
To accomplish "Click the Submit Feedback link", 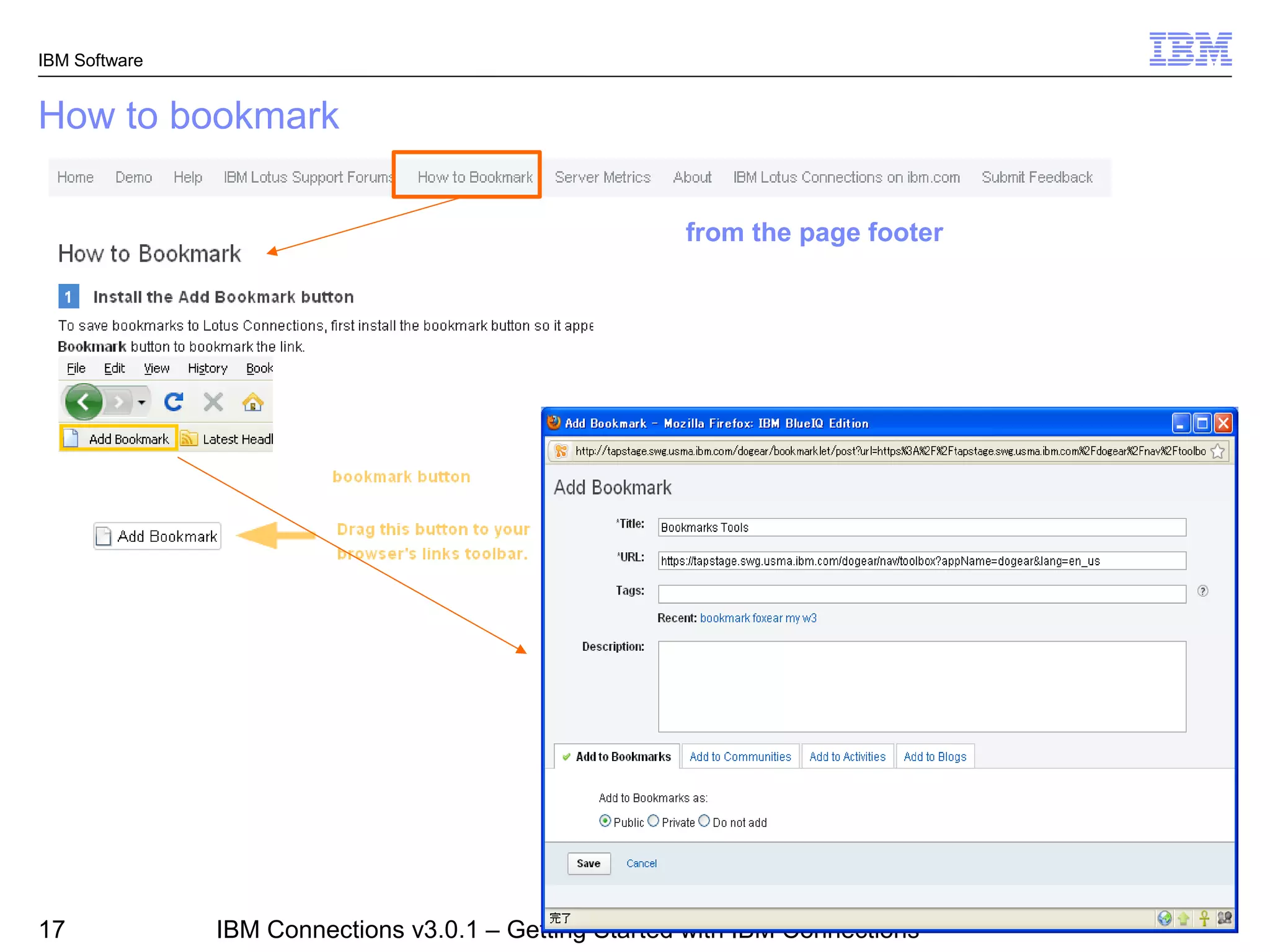I will point(1037,177).
